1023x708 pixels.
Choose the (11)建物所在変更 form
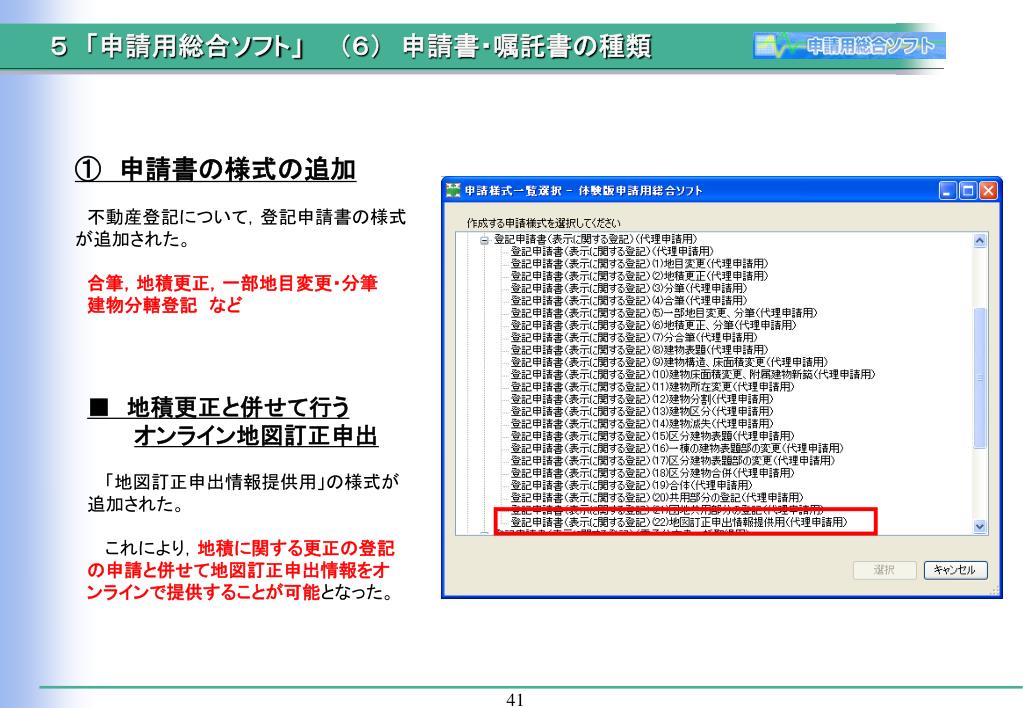(x=652, y=387)
